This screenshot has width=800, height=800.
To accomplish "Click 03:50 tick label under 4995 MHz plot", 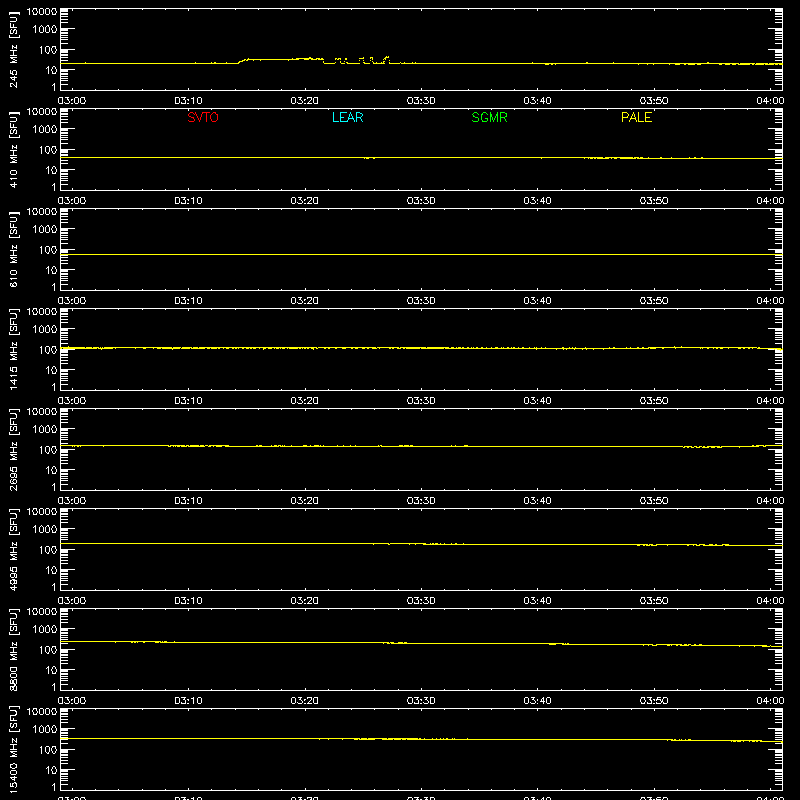I will pyautogui.click(x=654, y=601).
